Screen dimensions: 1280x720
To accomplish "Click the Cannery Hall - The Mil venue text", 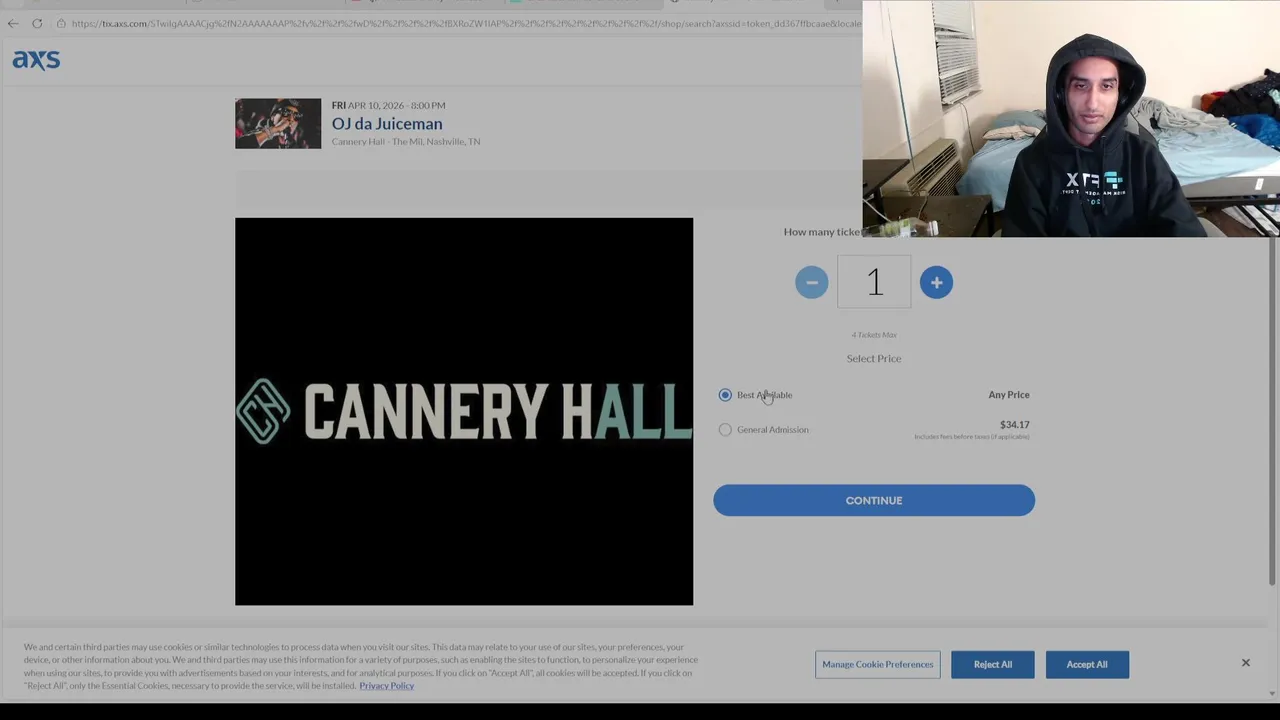I will 406,142.
